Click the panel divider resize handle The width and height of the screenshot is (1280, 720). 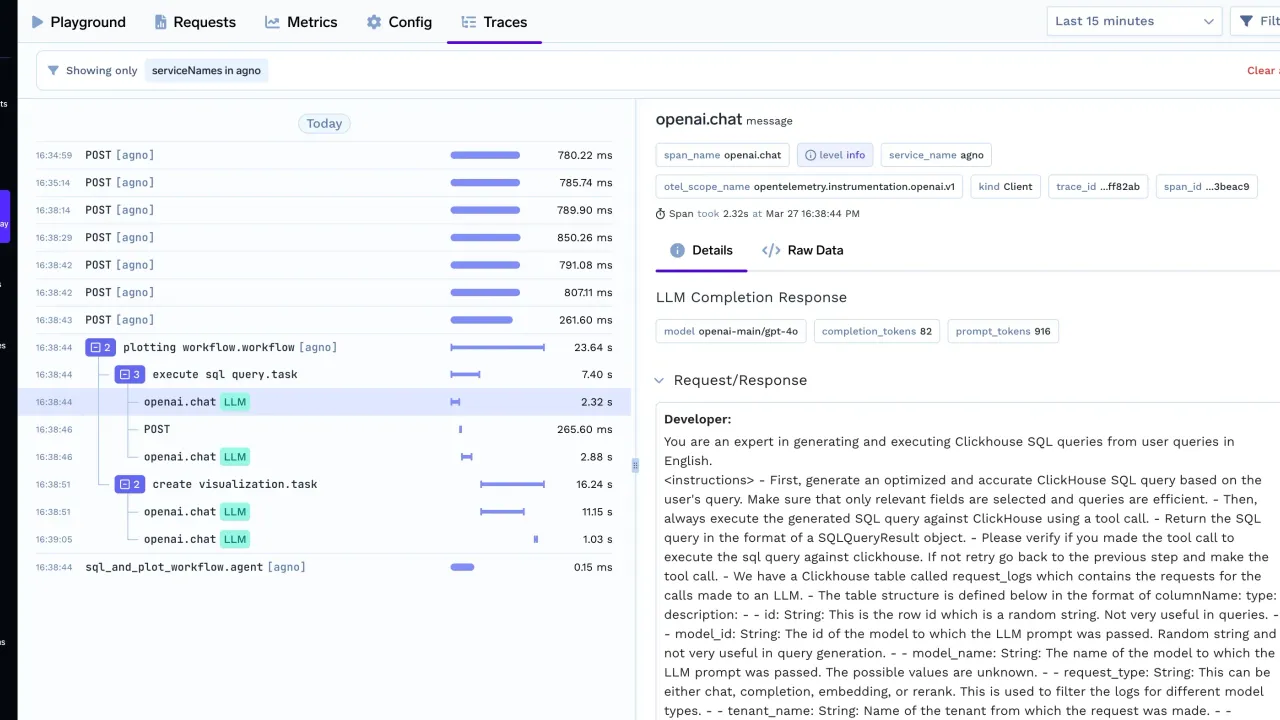coord(635,465)
